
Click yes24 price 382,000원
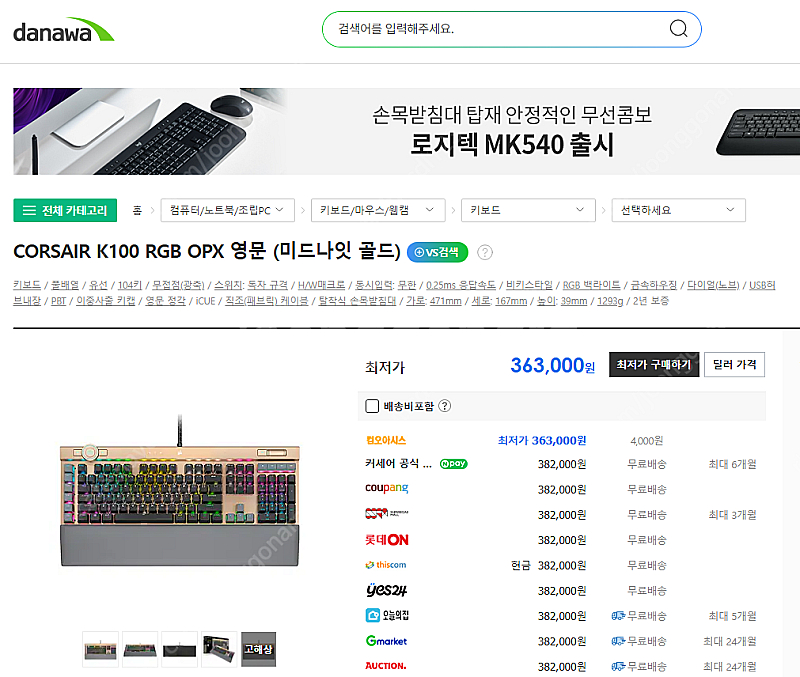[562, 591]
